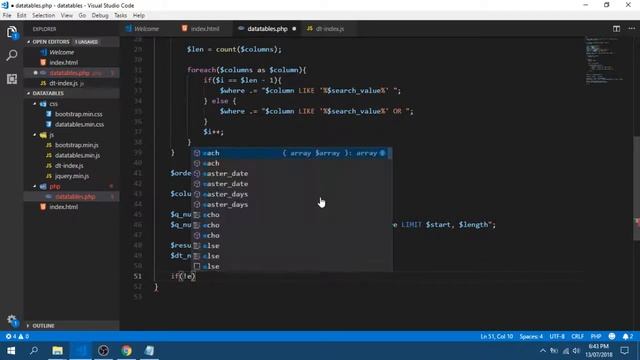The image size is (640, 360).
Task: Open the notifications bell in status bar
Action: tap(627, 336)
